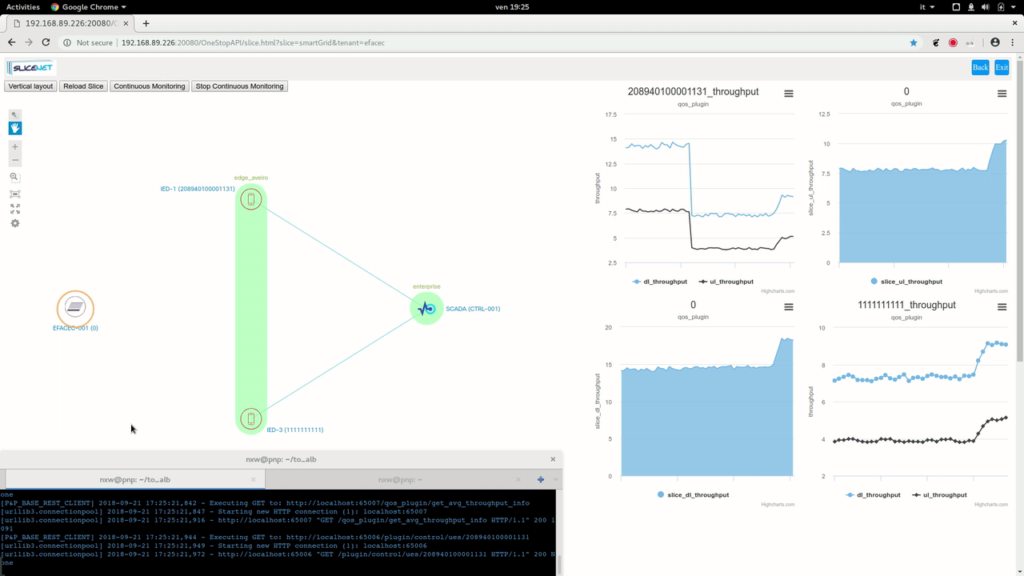The image size is (1024, 576).
Task: Zoom in with the plus icon
Action: click(15, 147)
